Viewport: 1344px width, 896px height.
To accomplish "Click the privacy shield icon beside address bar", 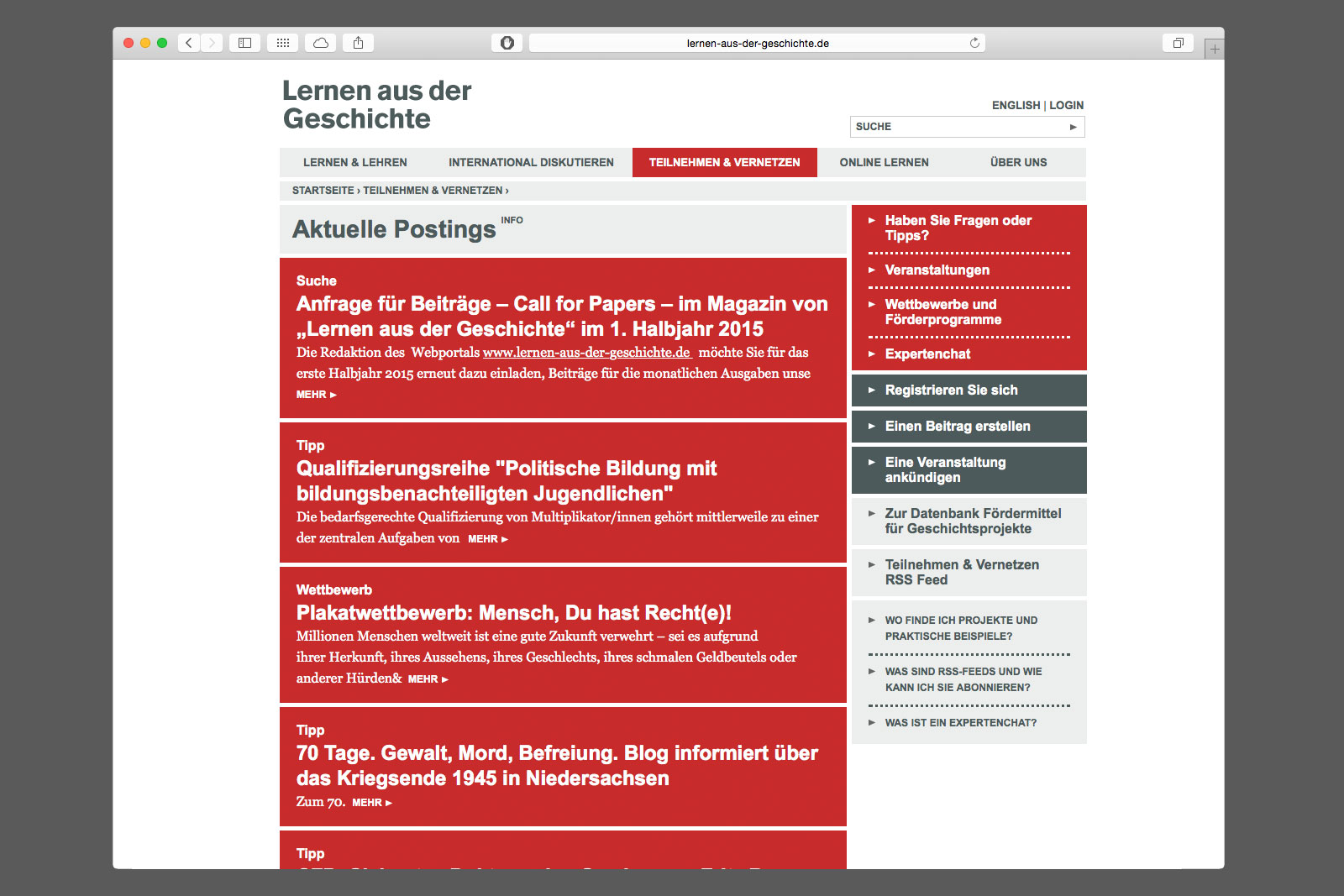I will click(507, 43).
